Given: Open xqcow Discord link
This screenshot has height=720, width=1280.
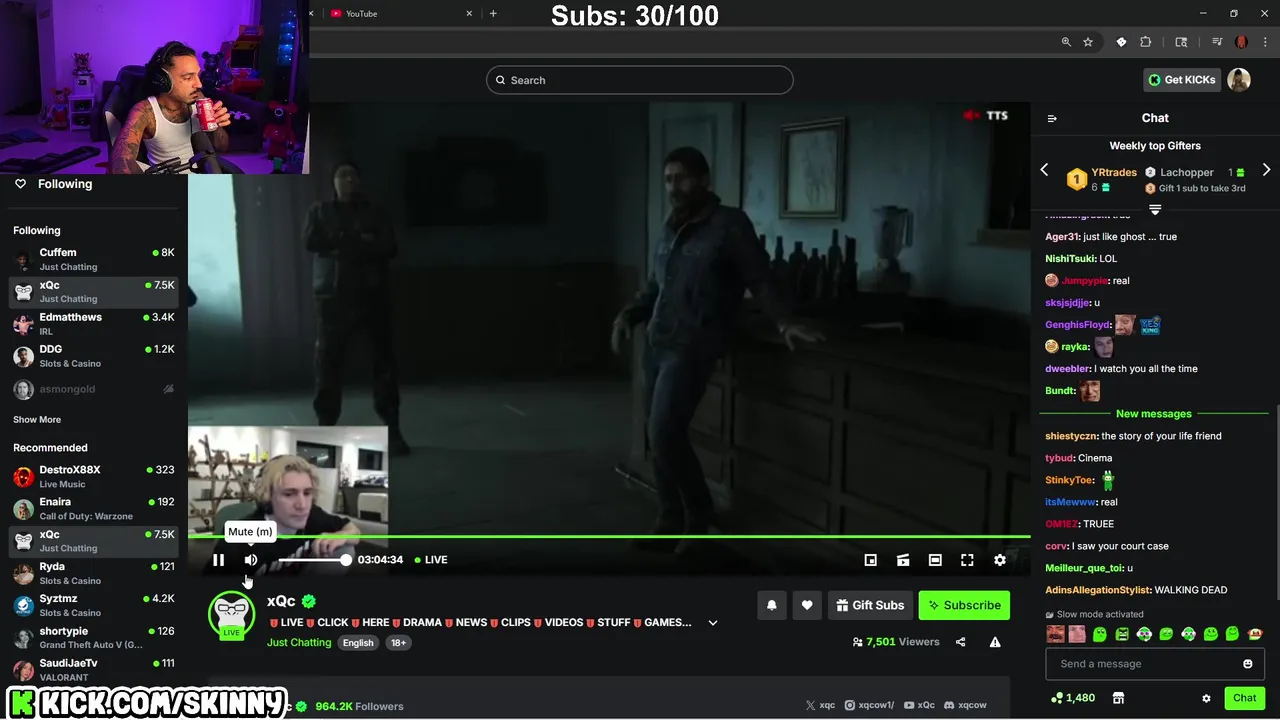Looking at the screenshot, I should point(965,706).
